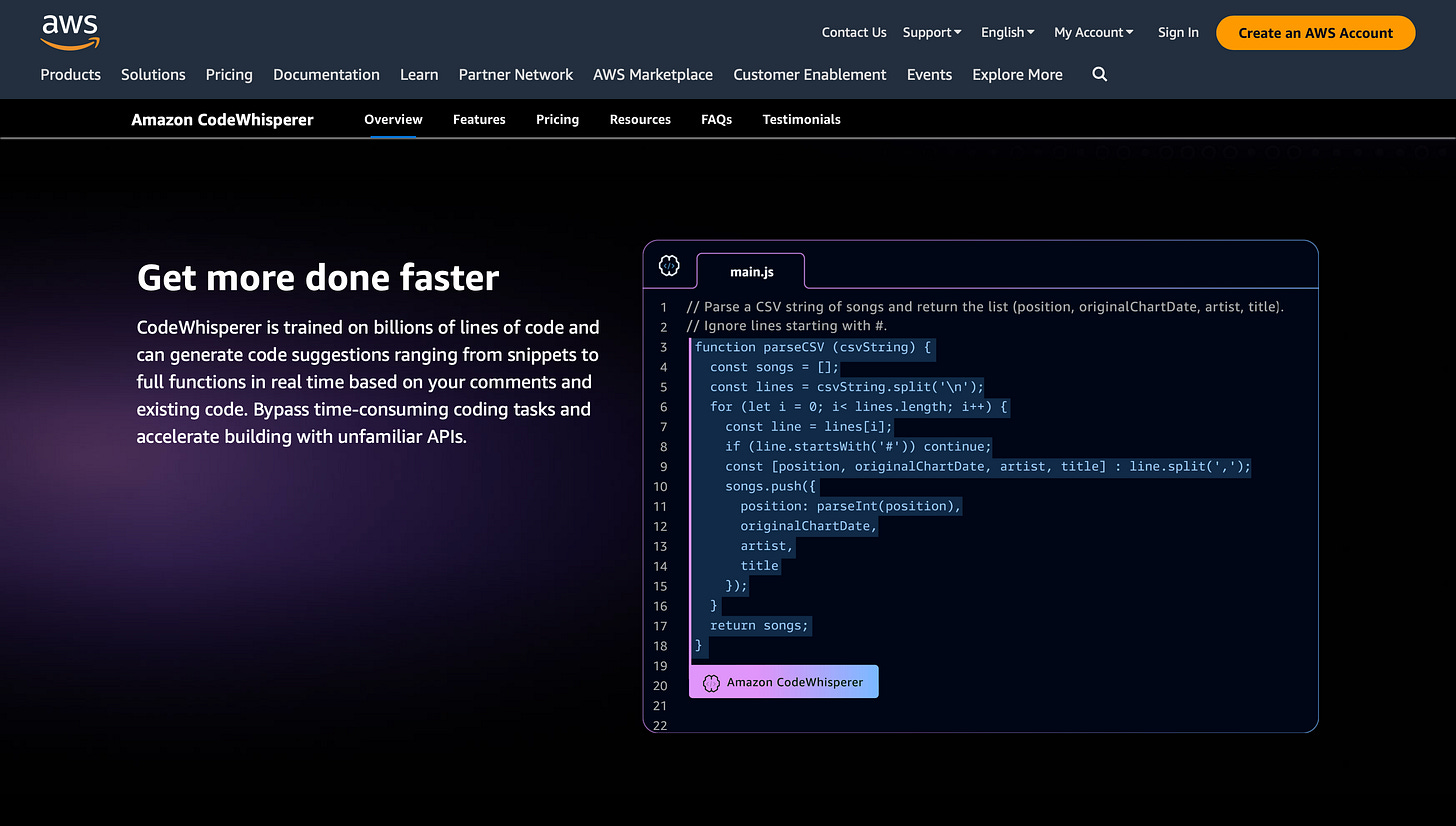This screenshot has height=826, width=1456.
Task: Click 'const songs = [];' code line
Action: coord(774,367)
